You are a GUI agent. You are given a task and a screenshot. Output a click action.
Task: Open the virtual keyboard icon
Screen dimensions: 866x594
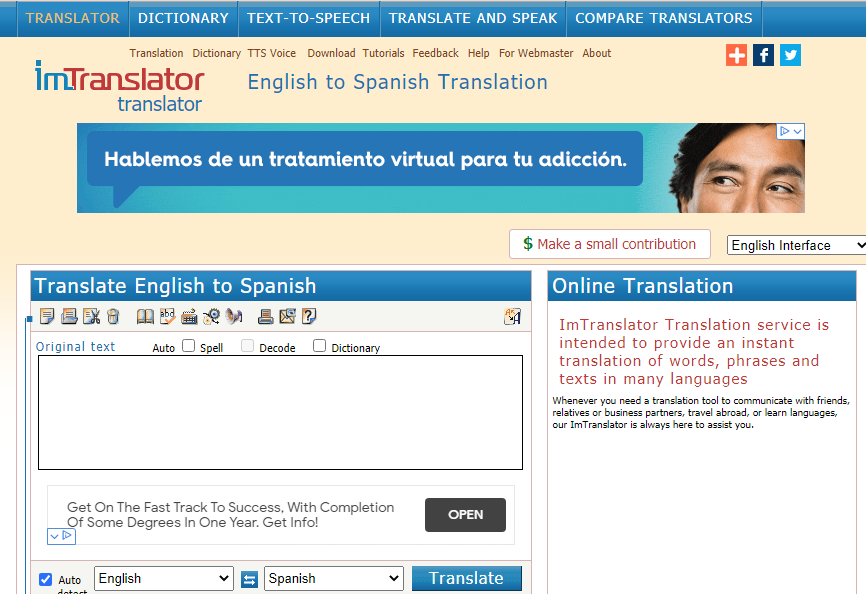(189, 317)
